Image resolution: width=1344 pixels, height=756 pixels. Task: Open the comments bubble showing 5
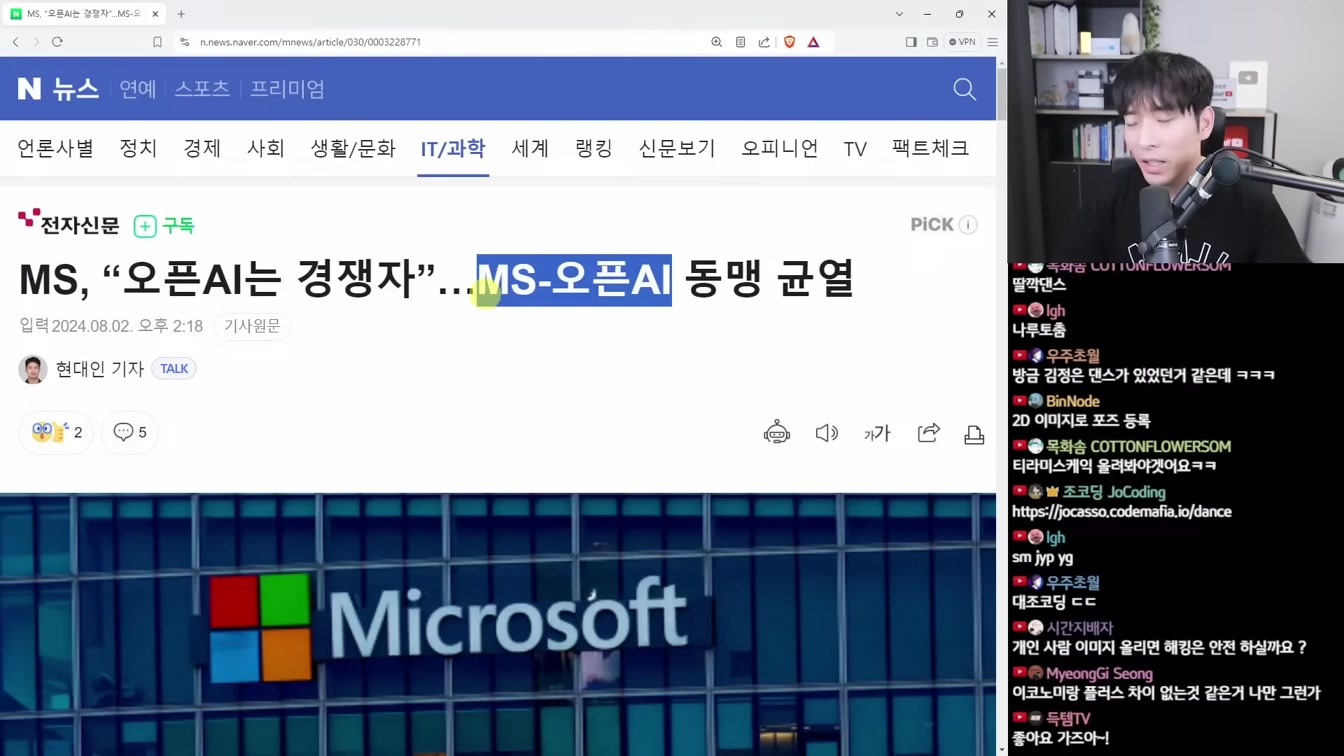click(x=130, y=432)
